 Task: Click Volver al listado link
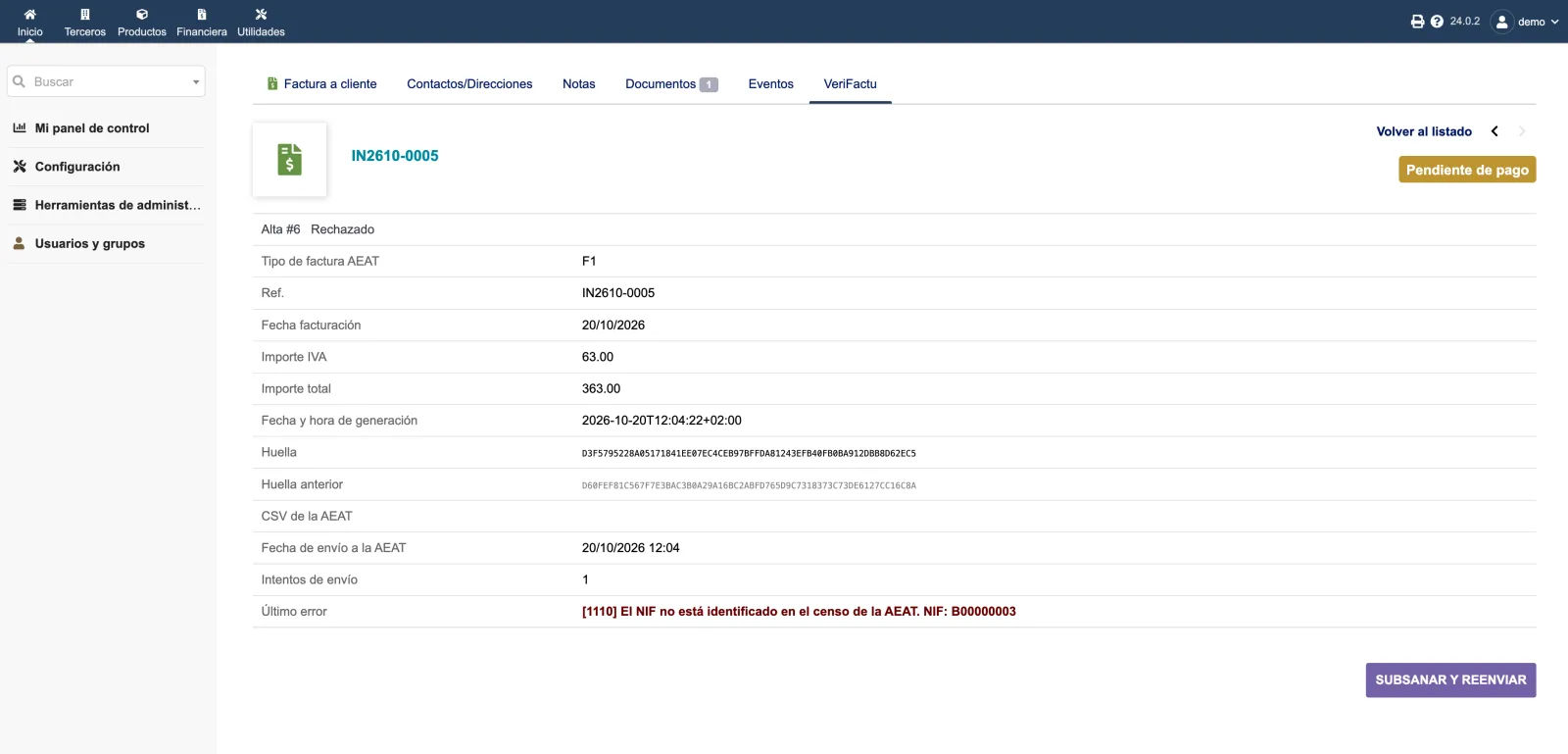tap(1424, 131)
